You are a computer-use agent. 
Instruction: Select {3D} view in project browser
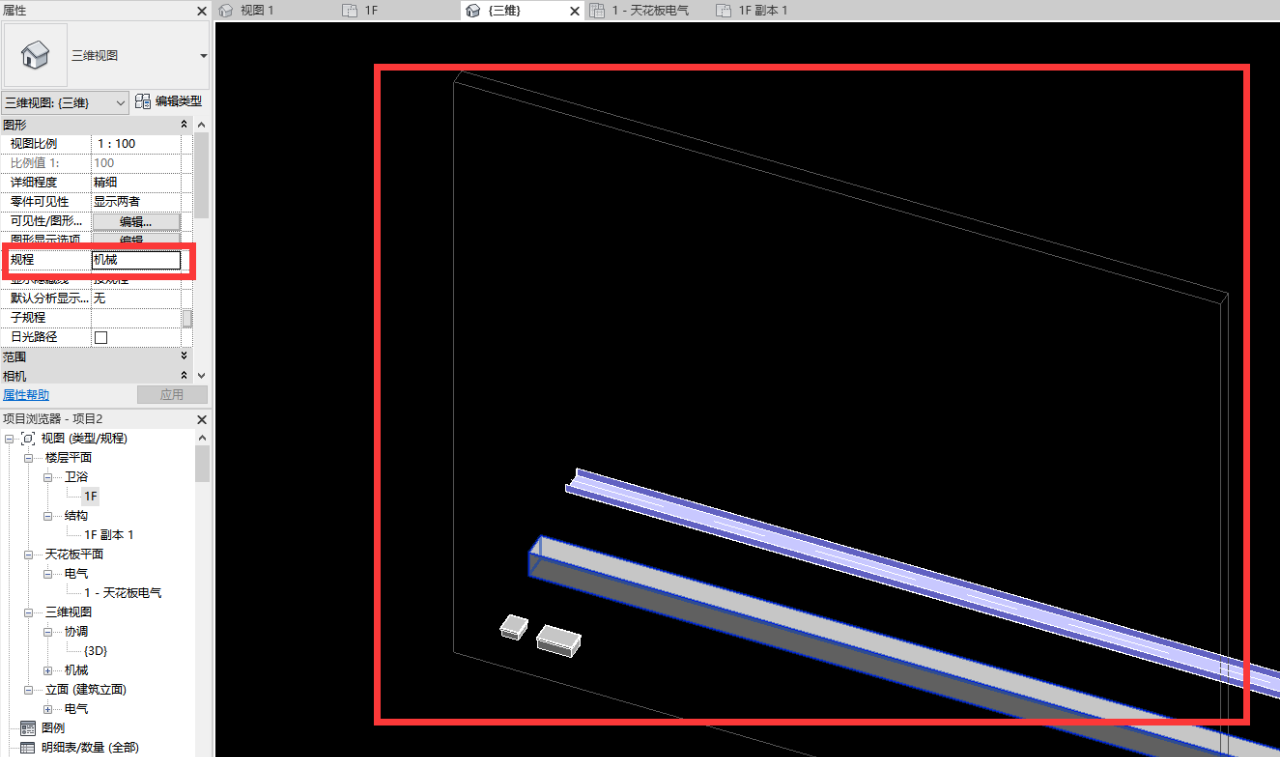point(95,651)
